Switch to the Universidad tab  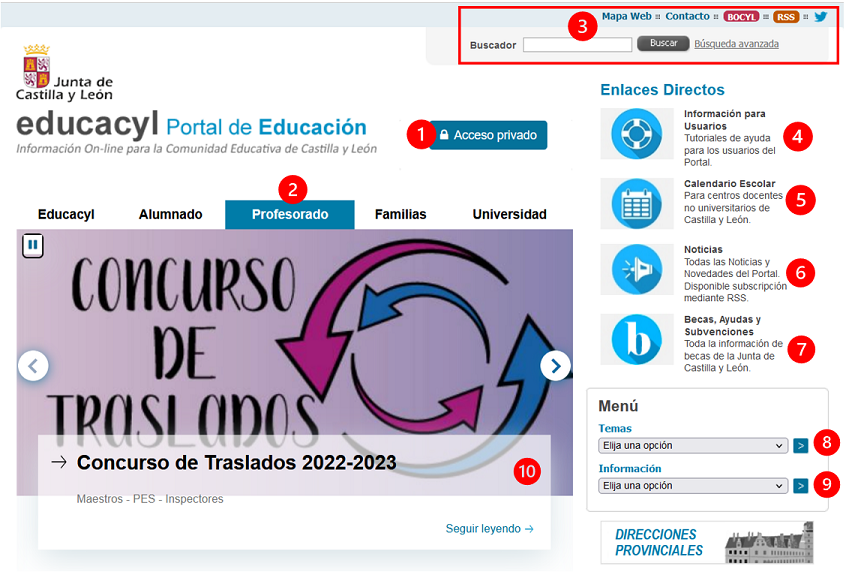pos(510,214)
